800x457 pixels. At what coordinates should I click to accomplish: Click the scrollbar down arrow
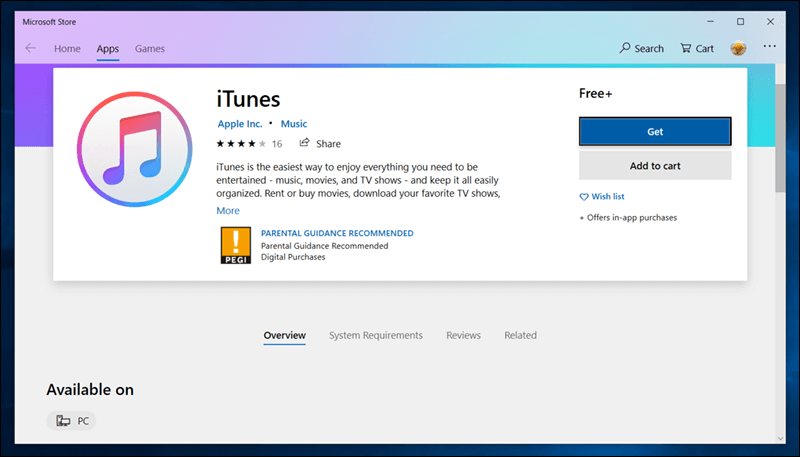(780, 439)
